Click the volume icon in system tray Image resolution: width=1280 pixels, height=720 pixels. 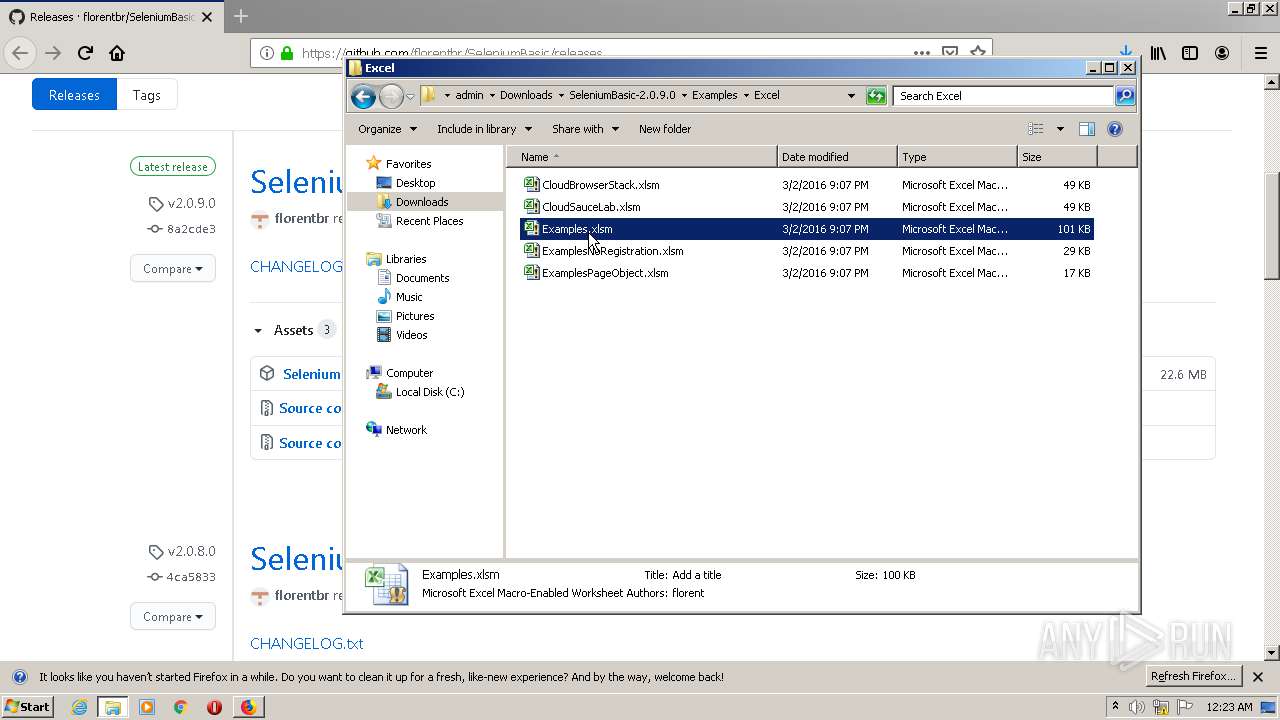[1137, 707]
